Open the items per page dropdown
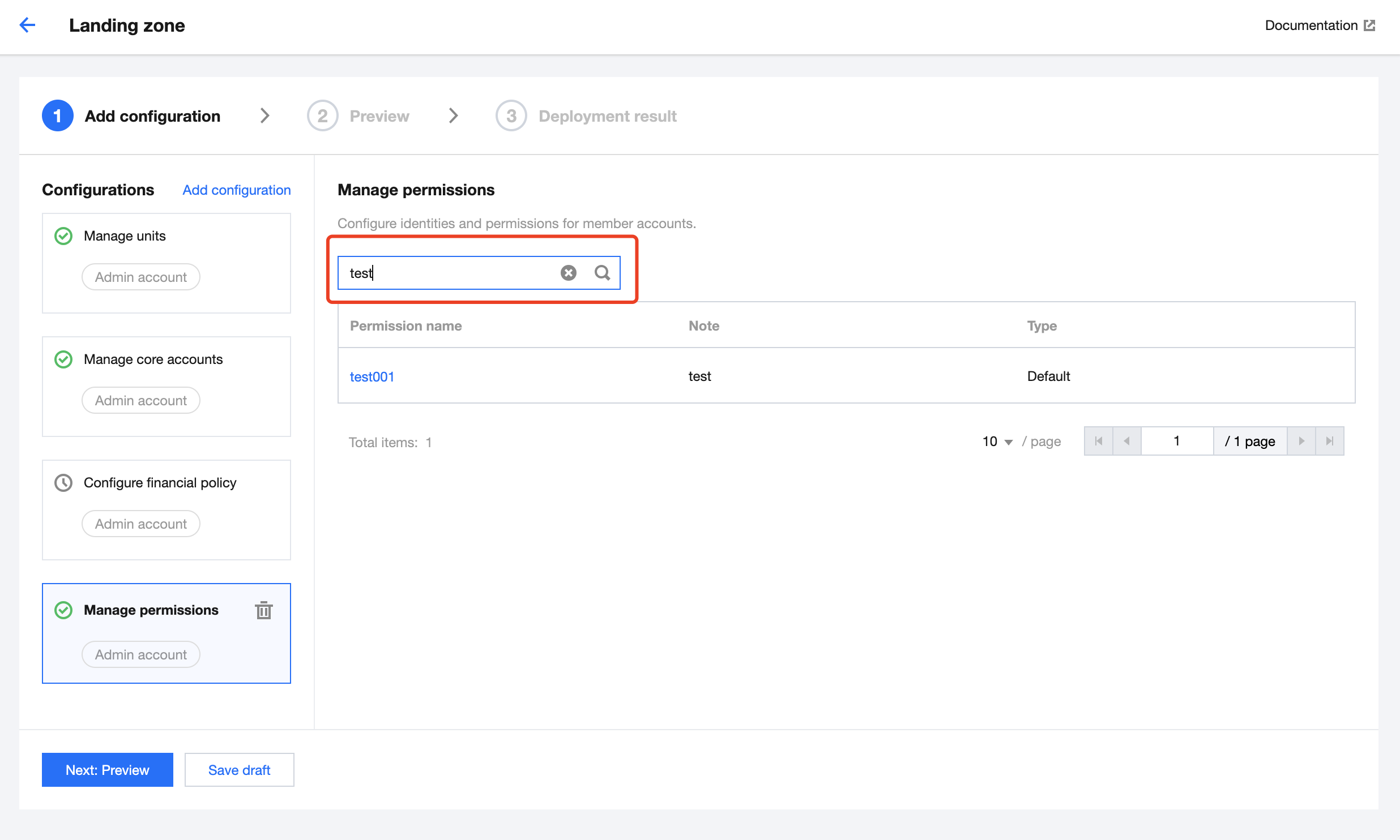1400x840 pixels. click(997, 442)
